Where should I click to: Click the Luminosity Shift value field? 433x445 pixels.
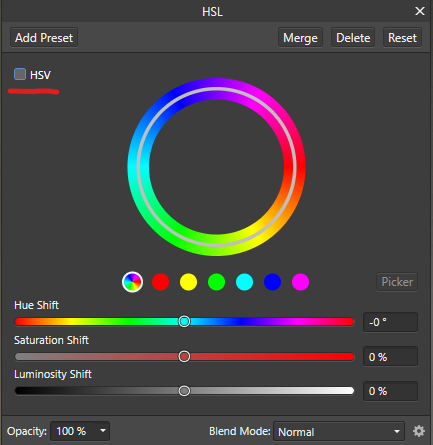(390, 391)
